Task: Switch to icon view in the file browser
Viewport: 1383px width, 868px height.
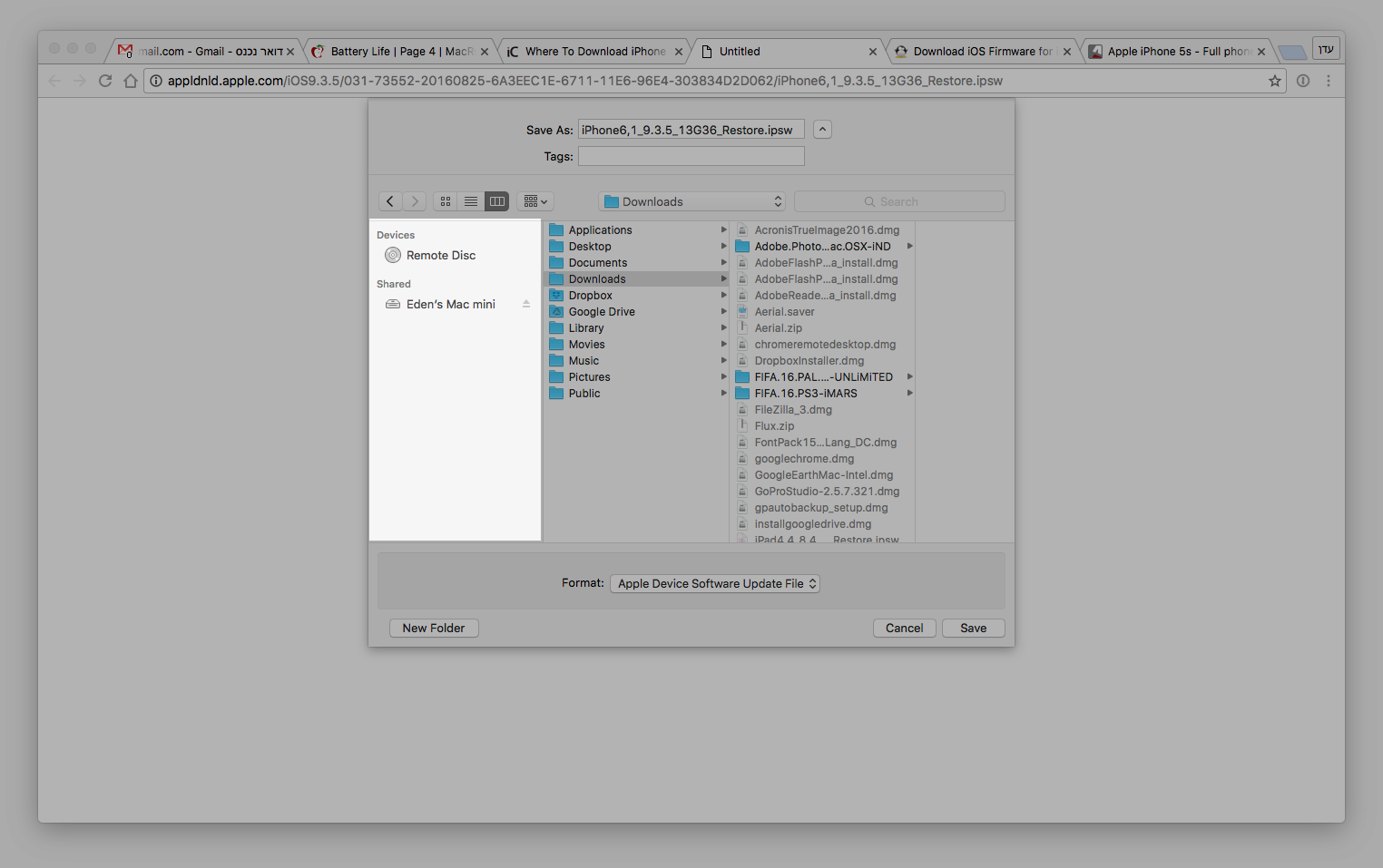Action: 446,201
